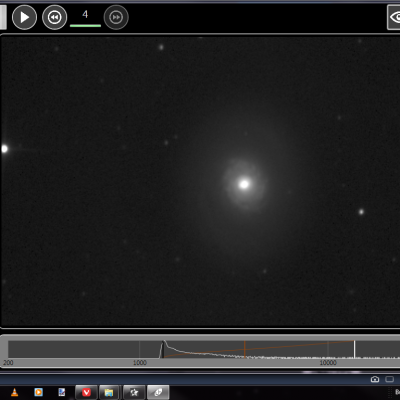The image size is (400, 400).
Task: Step forward with the fast-forward button
Action: [116, 17]
